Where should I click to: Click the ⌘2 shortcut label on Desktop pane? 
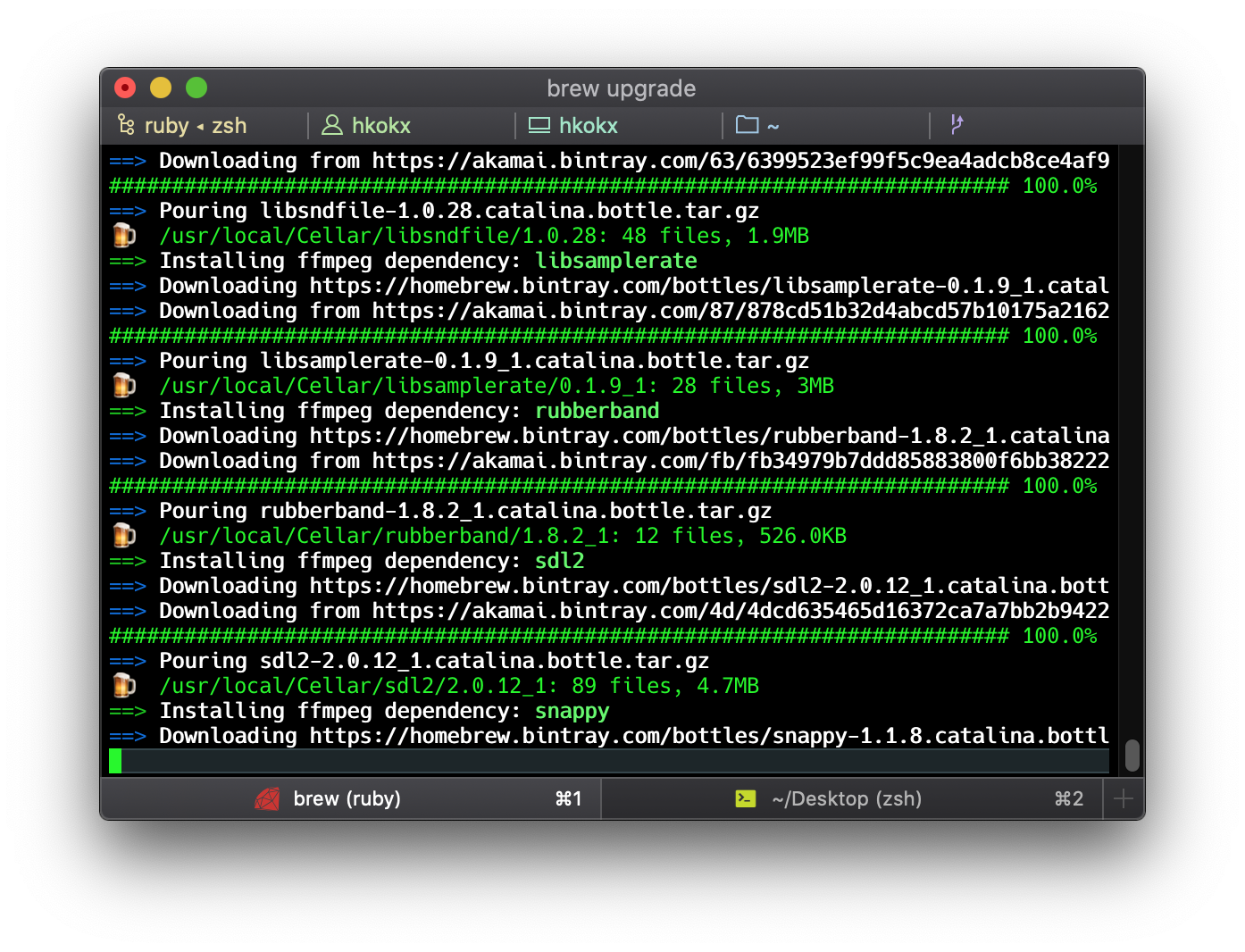click(1069, 798)
